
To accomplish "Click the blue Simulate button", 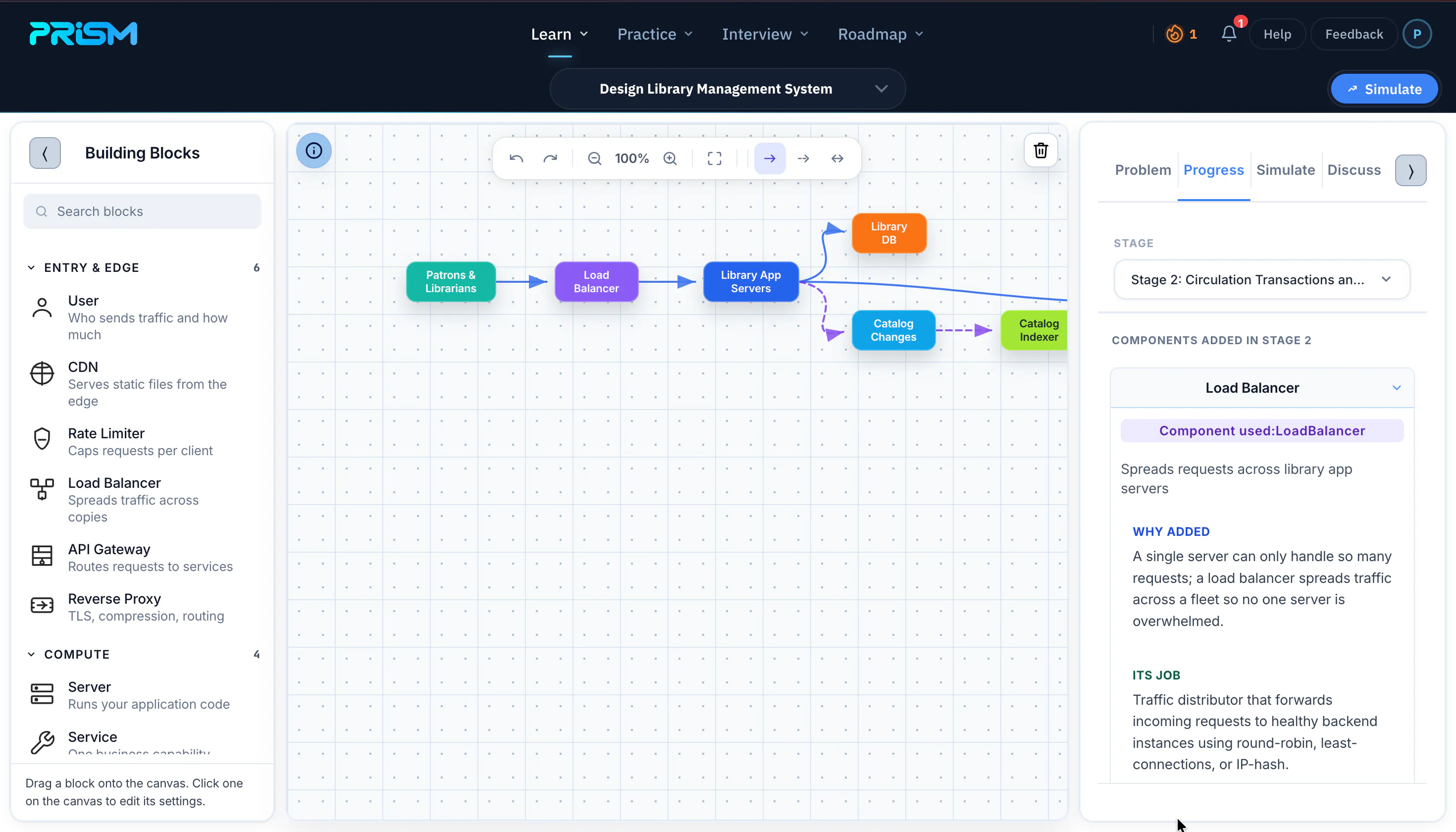I will tap(1384, 89).
